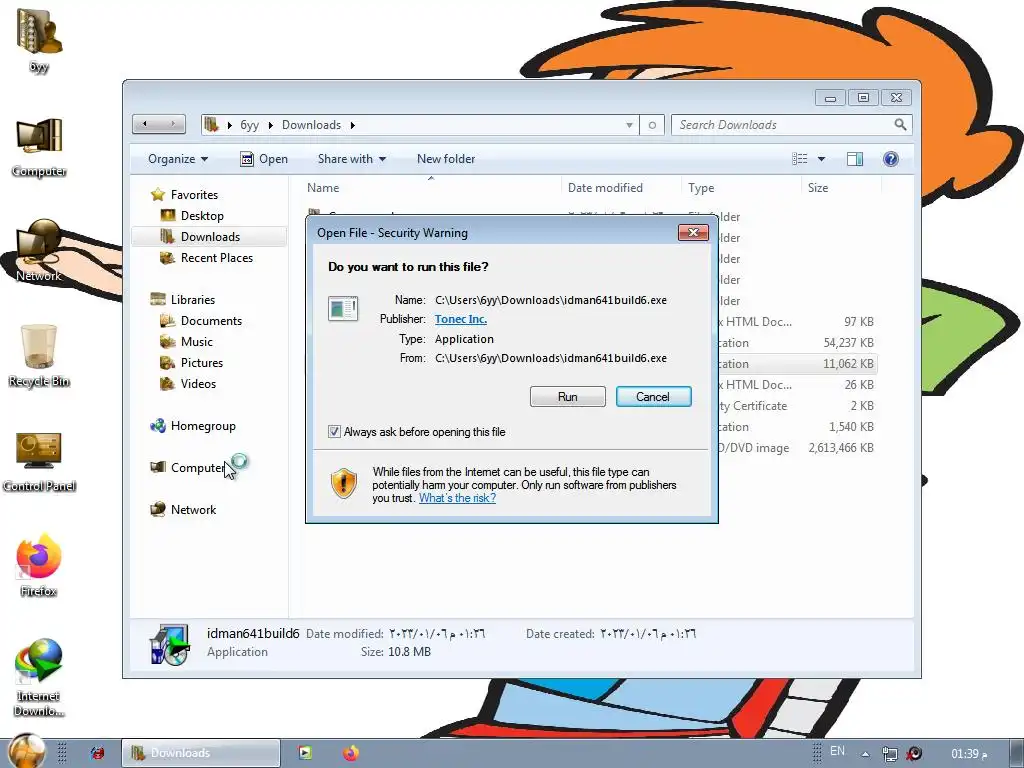Click the shield warning icon in dialog
Viewport: 1024px width, 768px height.
344,483
